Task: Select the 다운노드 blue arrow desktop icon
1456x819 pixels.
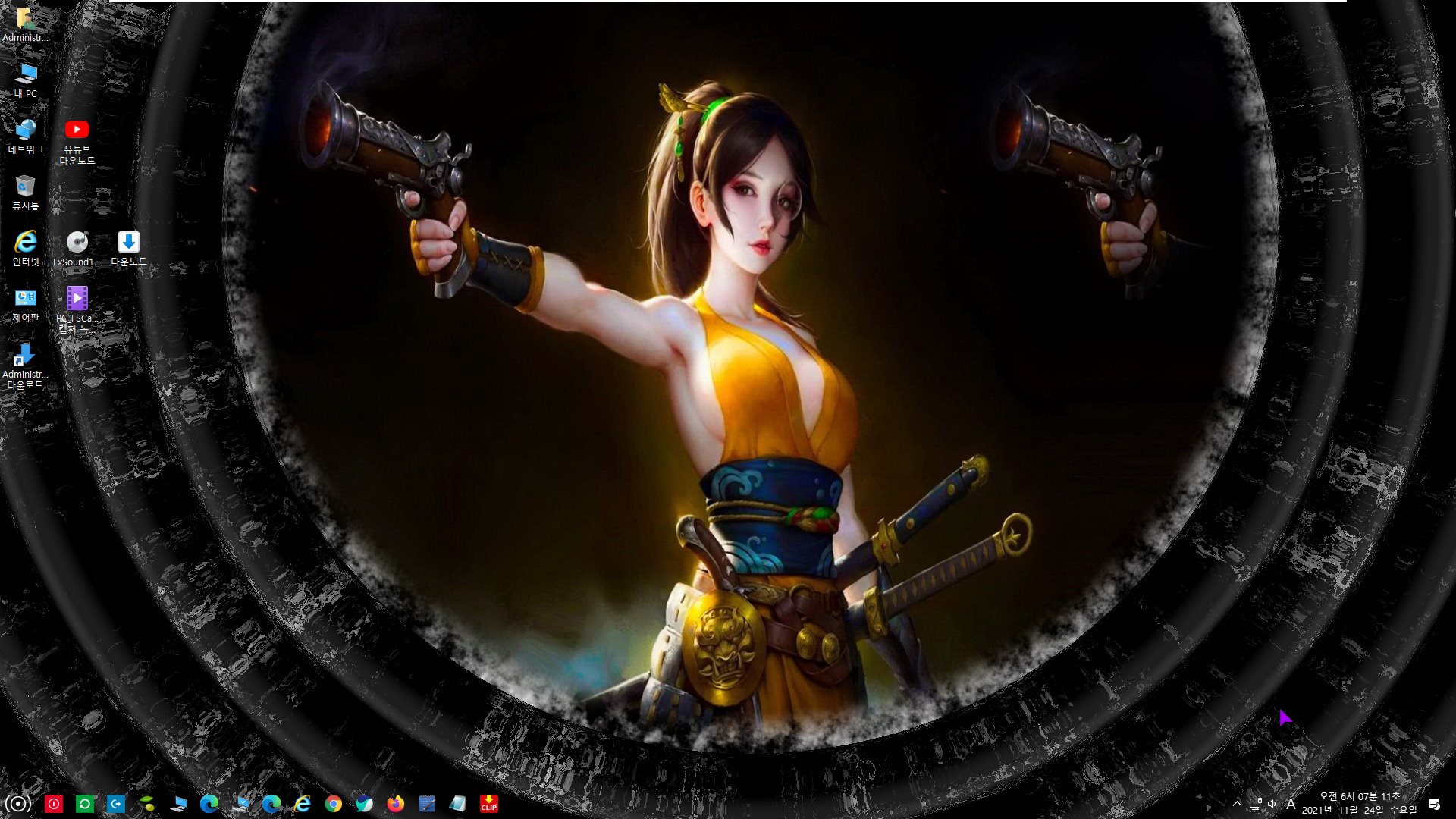Action: 128,249
